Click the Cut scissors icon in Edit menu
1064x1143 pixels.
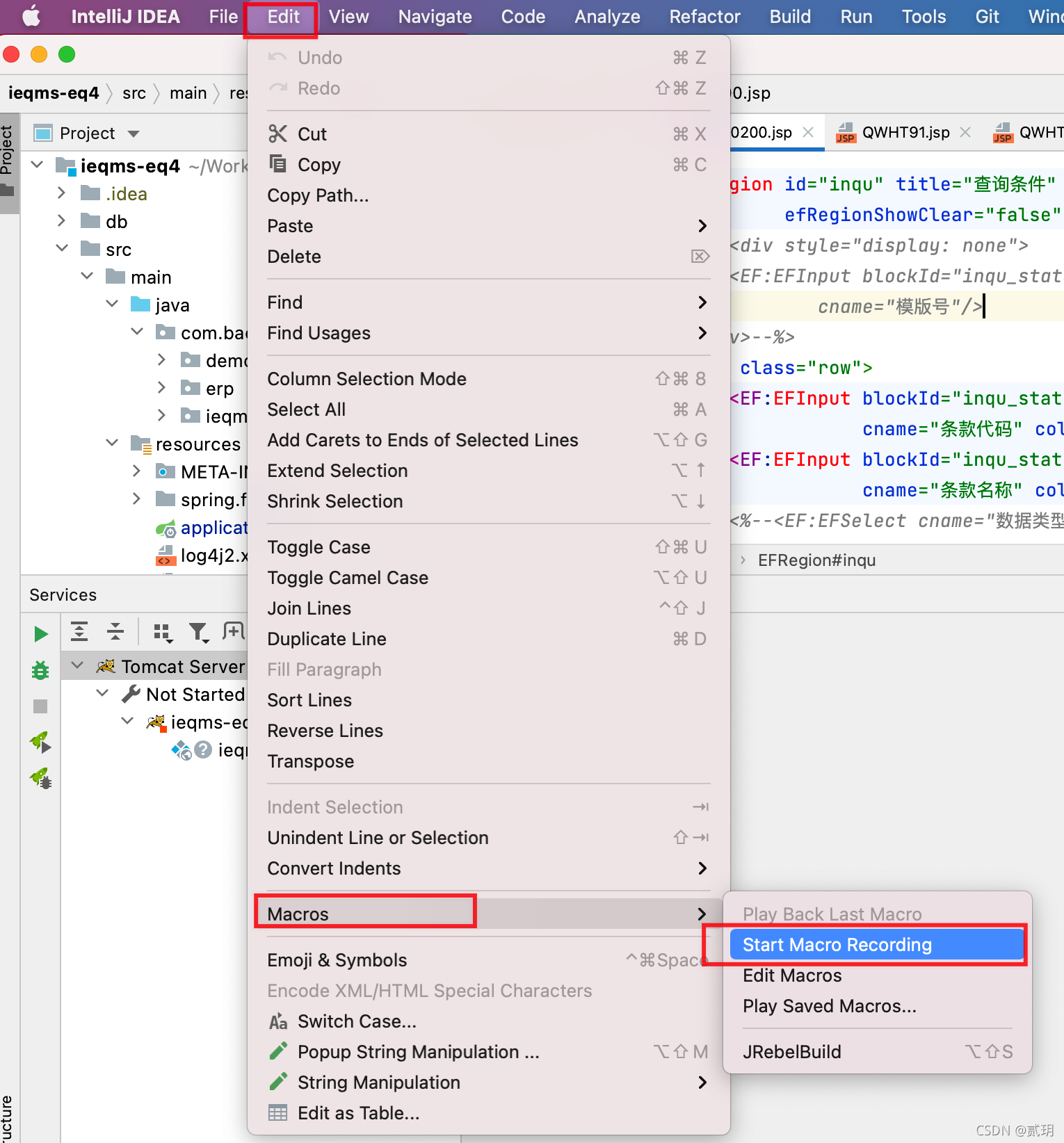click(278, 133)
